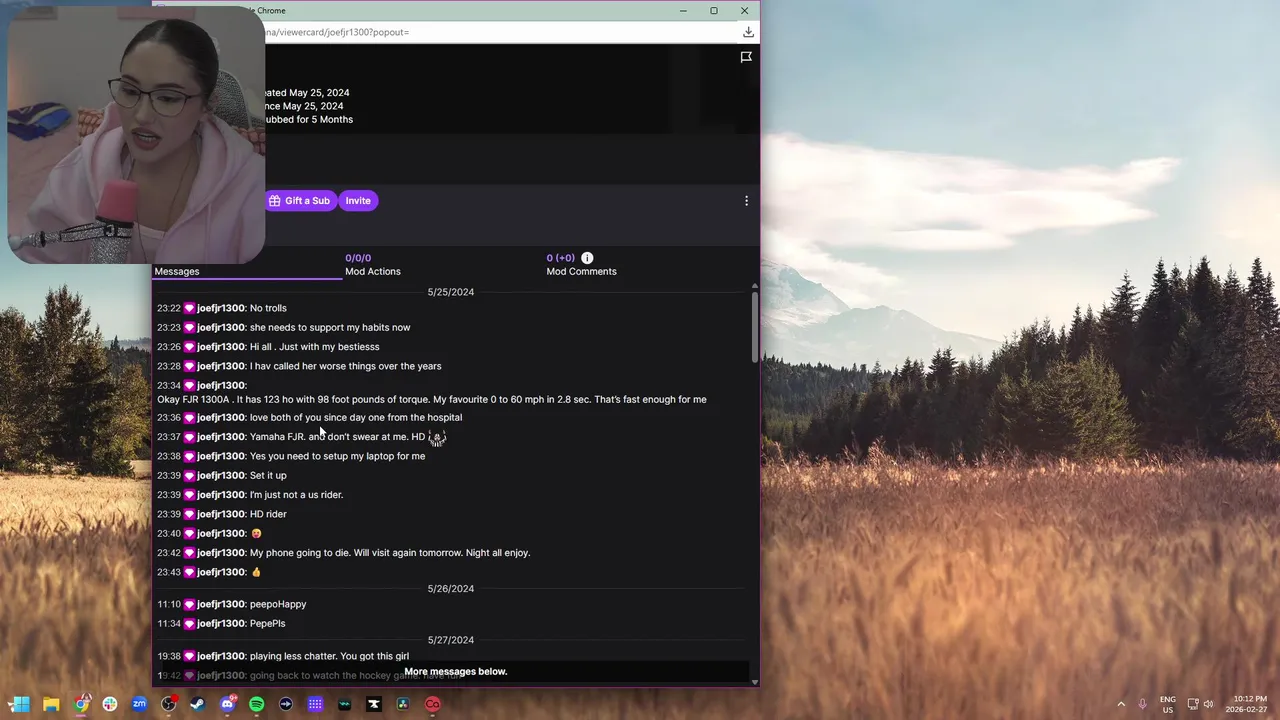Click the Invite button
The image size is (1280, 720).
(358, 201)
